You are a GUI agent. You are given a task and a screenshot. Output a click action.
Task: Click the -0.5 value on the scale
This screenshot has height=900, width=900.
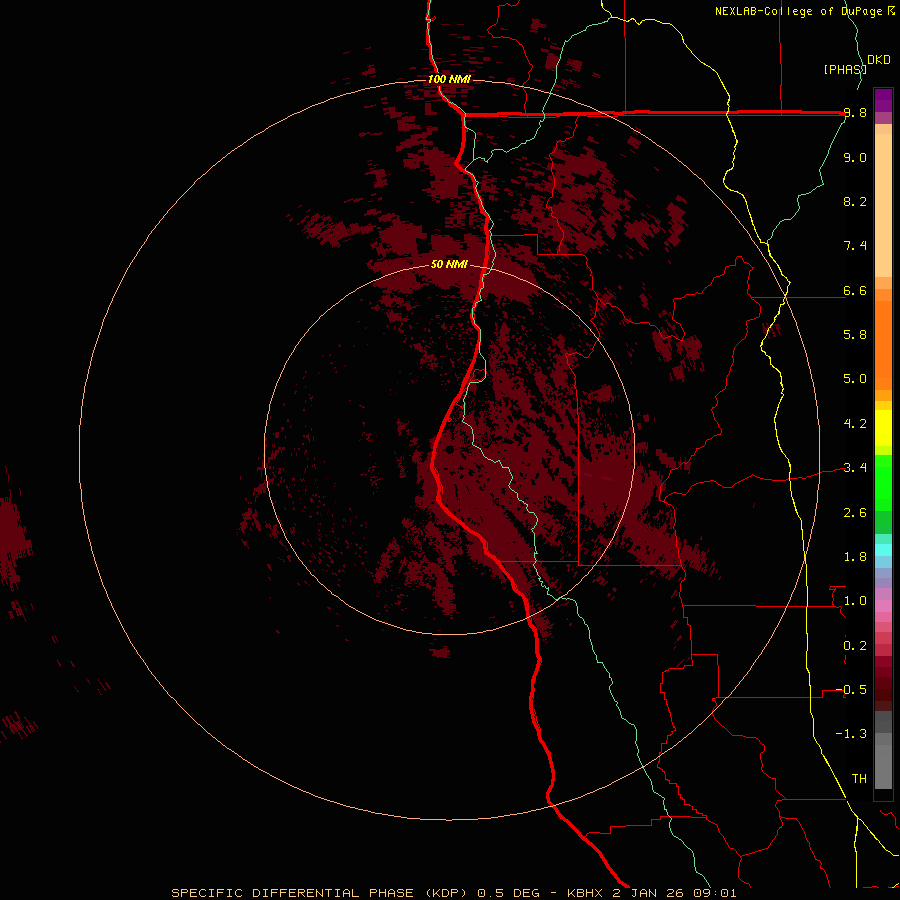click(851, 690)
